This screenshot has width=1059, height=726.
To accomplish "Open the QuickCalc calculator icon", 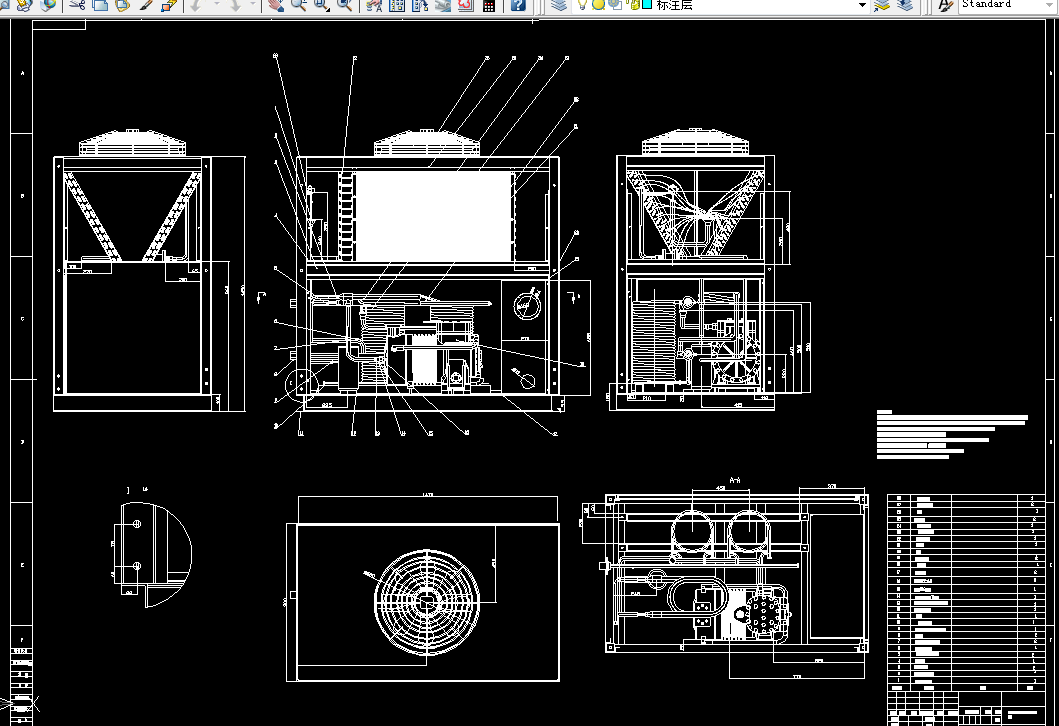I will pyautogui.click(x=489, y=5).
